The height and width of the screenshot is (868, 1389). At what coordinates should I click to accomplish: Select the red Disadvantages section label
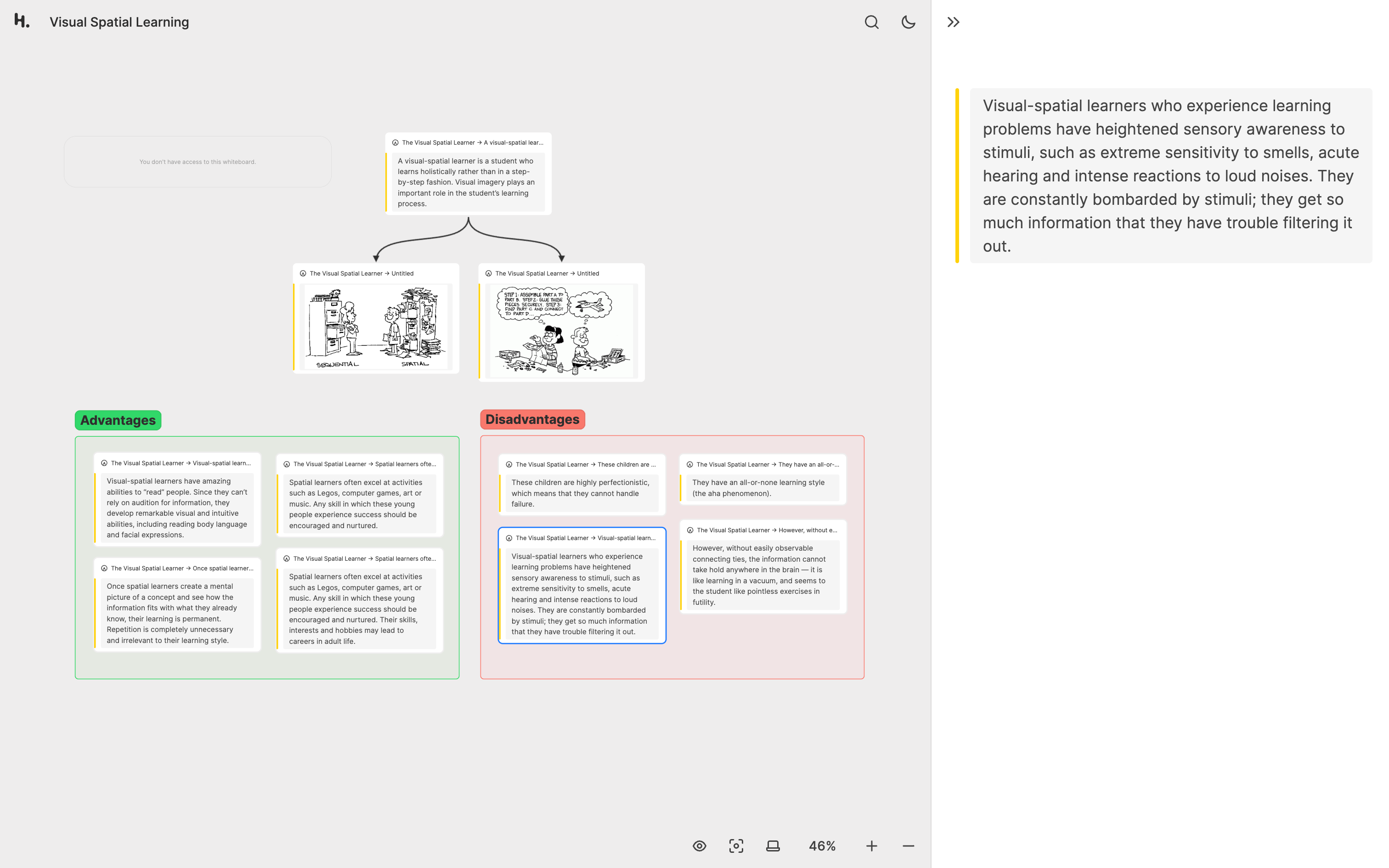(x=532, y=419)
